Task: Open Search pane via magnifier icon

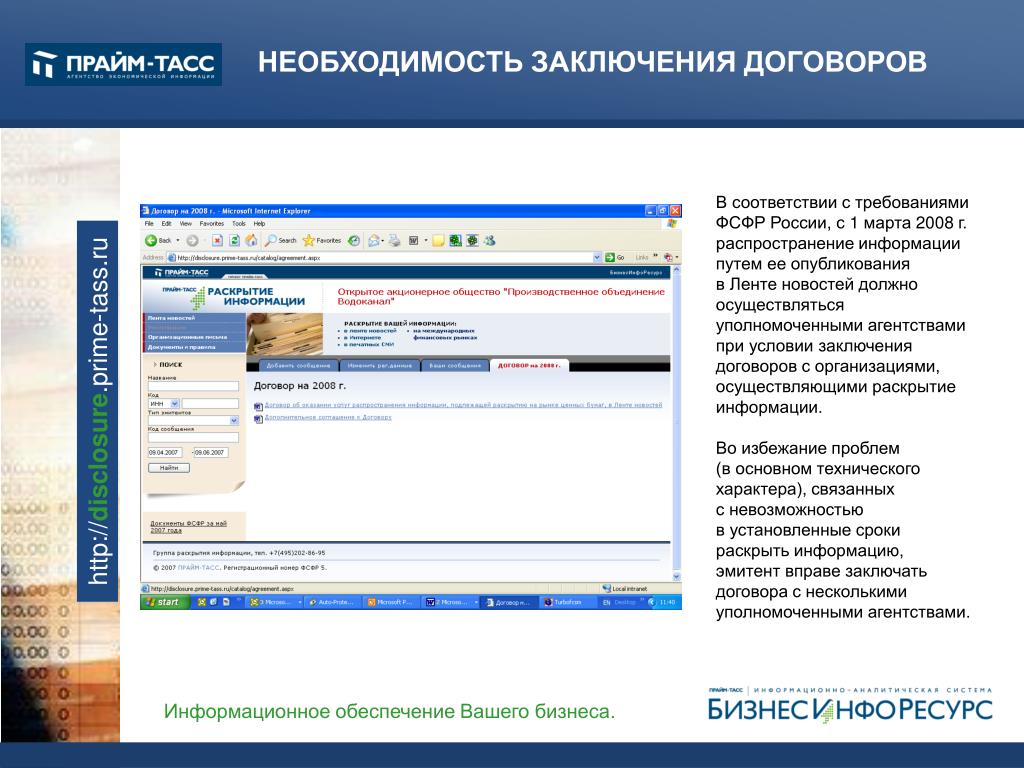Action: click(271, 240)
